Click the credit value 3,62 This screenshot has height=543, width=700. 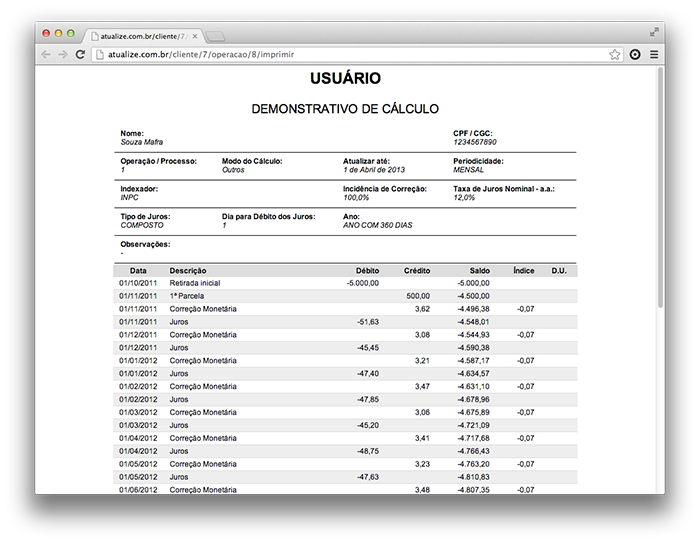[422, 309]
